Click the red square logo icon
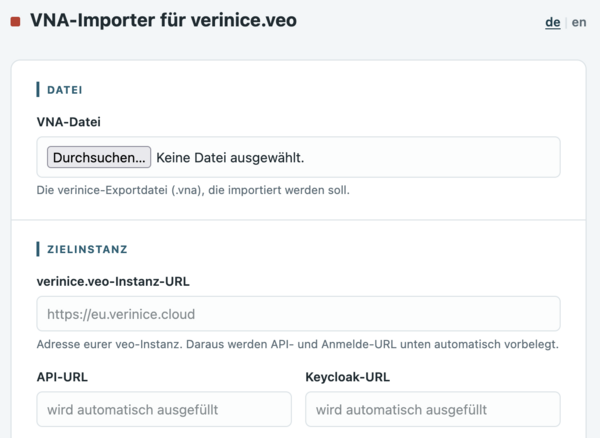The image size is (600, 438). pos(15,22)
